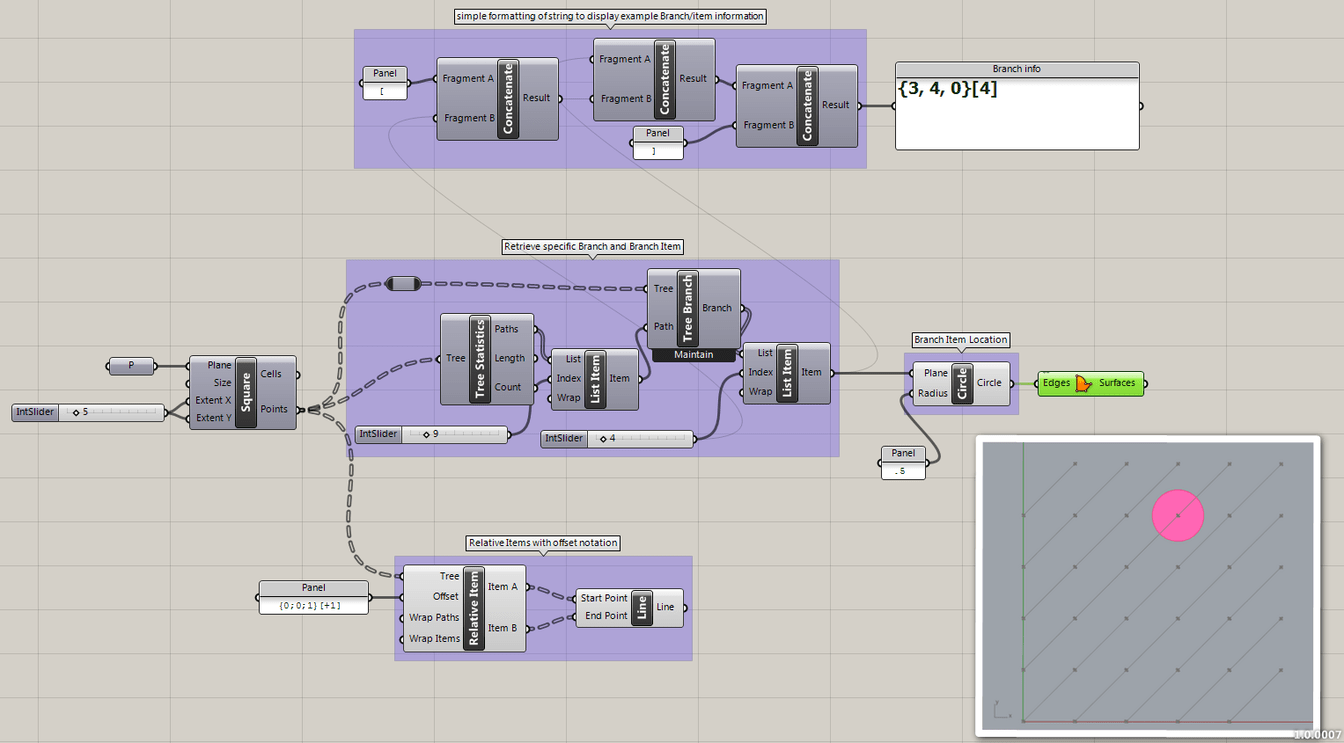
Task: Open the Maintain option under Tree Branch
Action: coord(694,354)
